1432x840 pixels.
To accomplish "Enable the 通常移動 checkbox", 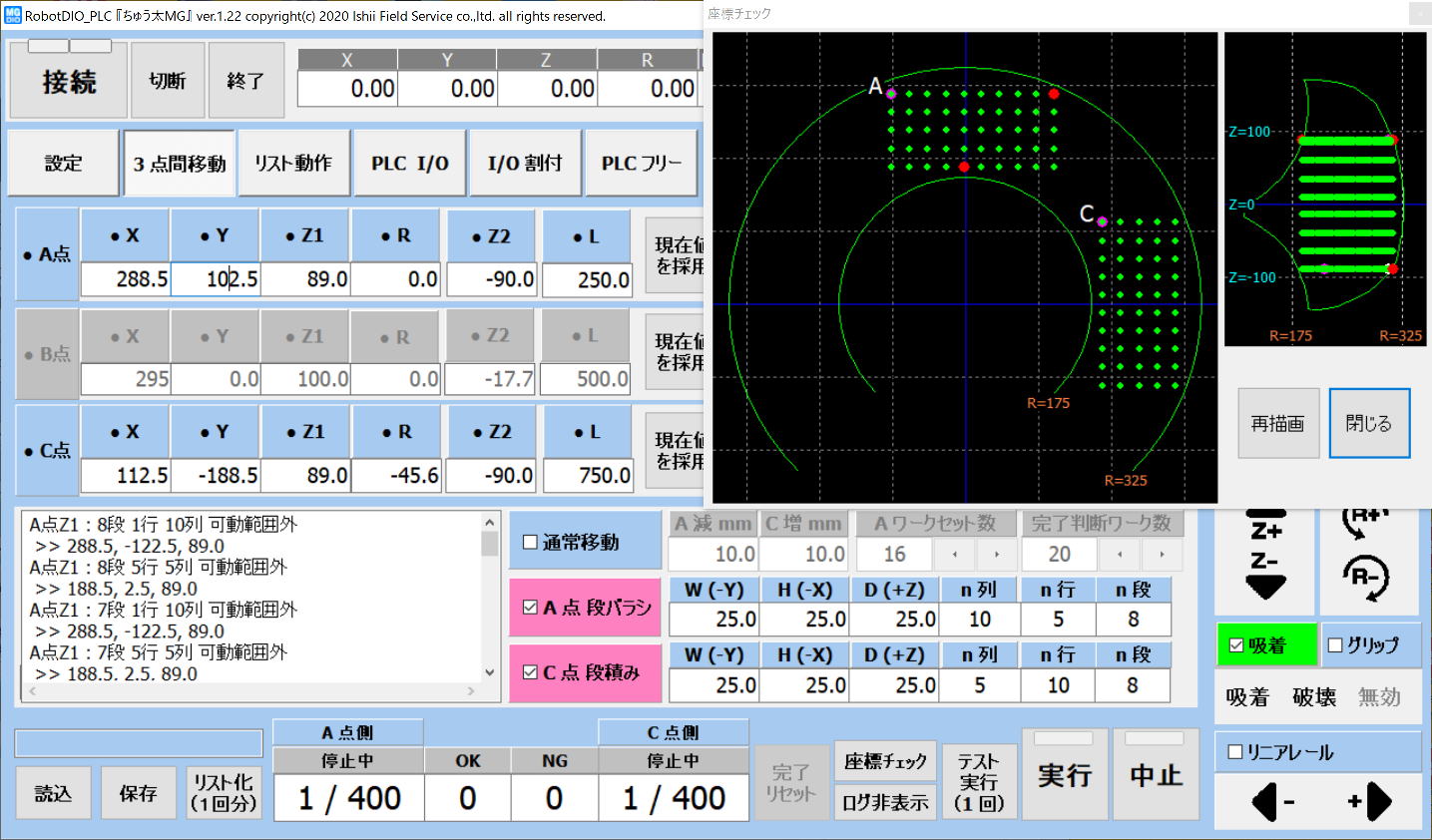I will coord(531,543).
